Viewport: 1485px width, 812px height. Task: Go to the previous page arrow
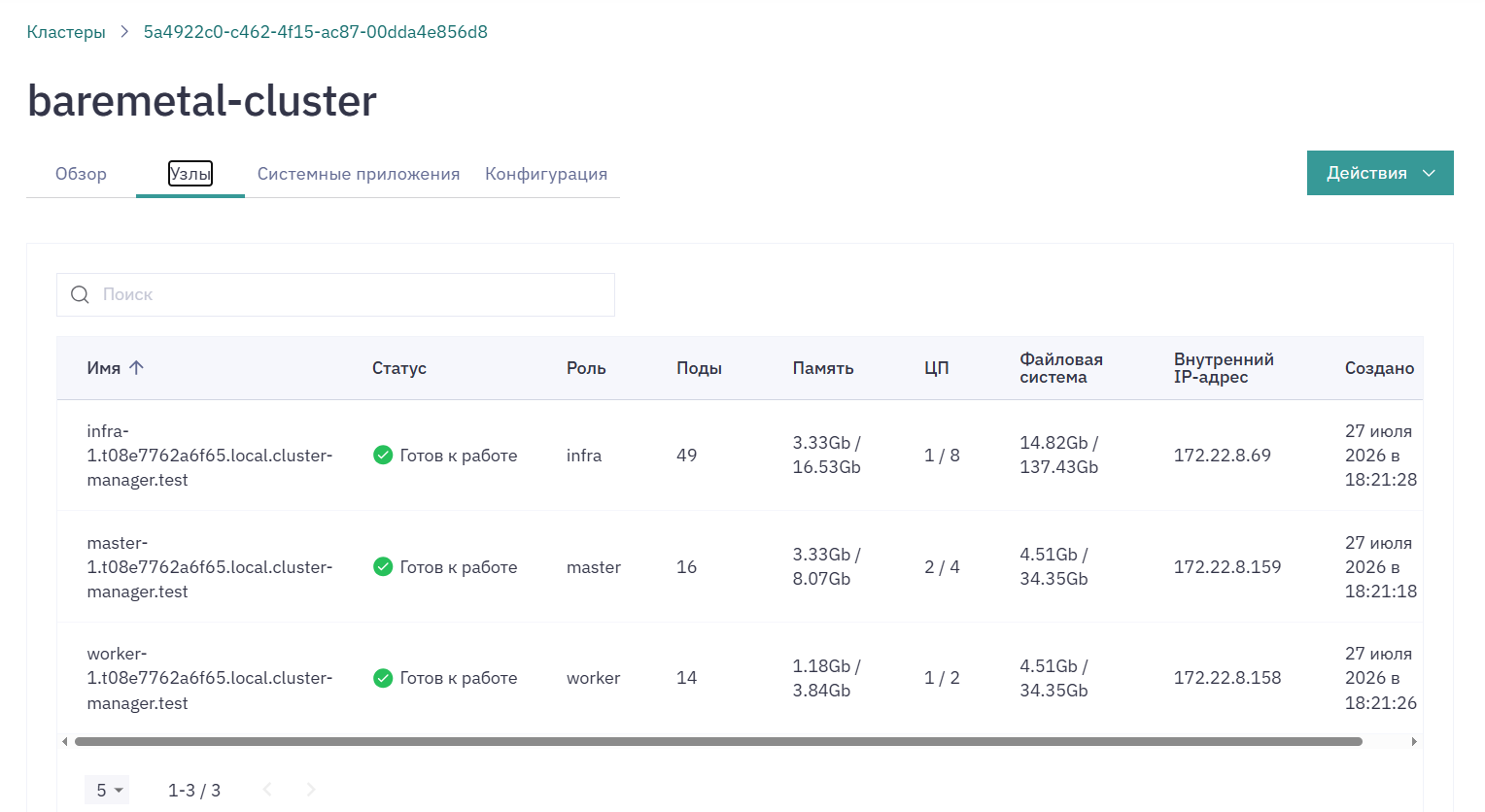pyautogui.click(x=267, y=790)
